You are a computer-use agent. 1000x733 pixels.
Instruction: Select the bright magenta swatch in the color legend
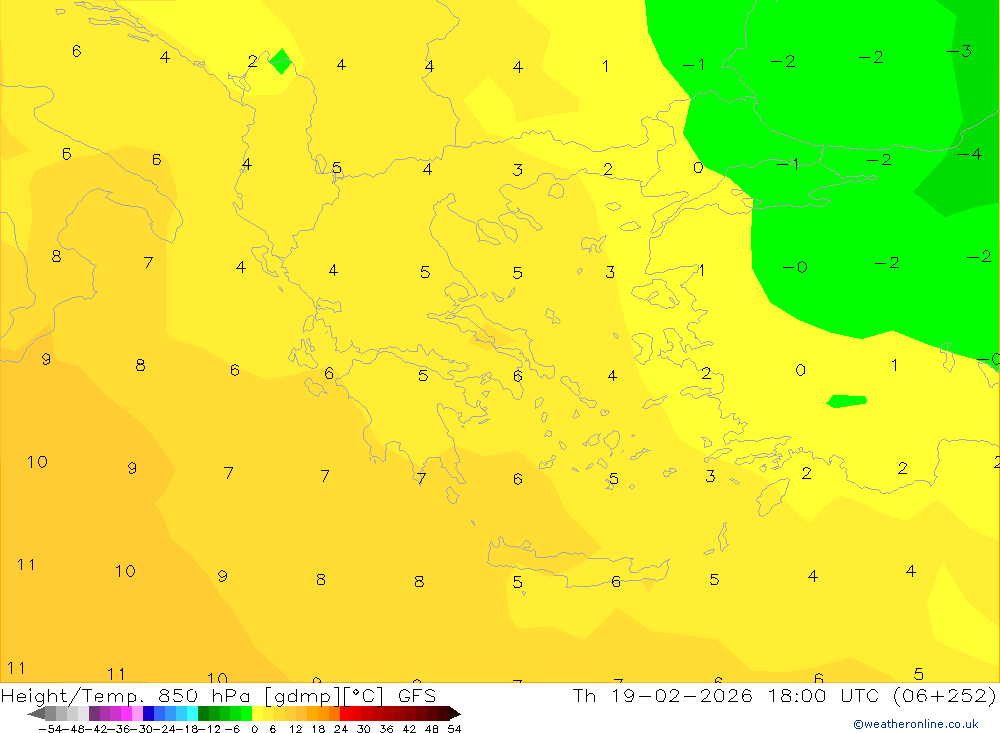126,713
